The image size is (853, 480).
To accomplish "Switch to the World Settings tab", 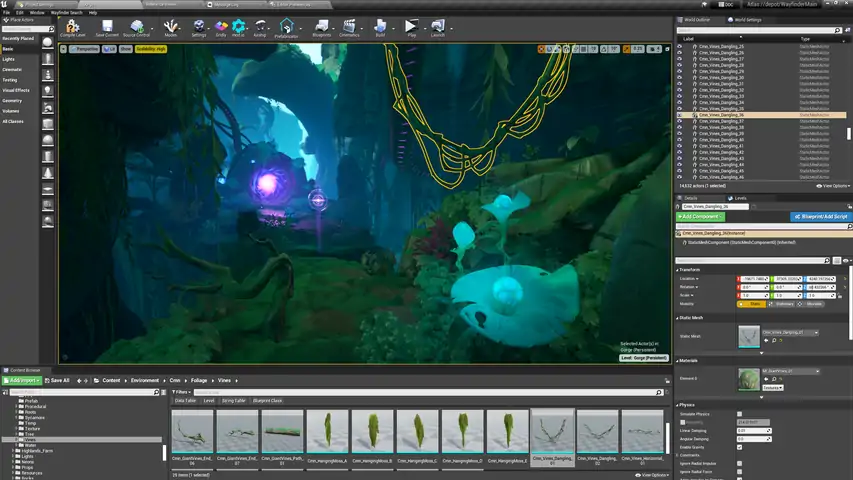I will pyautogui.click(x=748, y=19).
